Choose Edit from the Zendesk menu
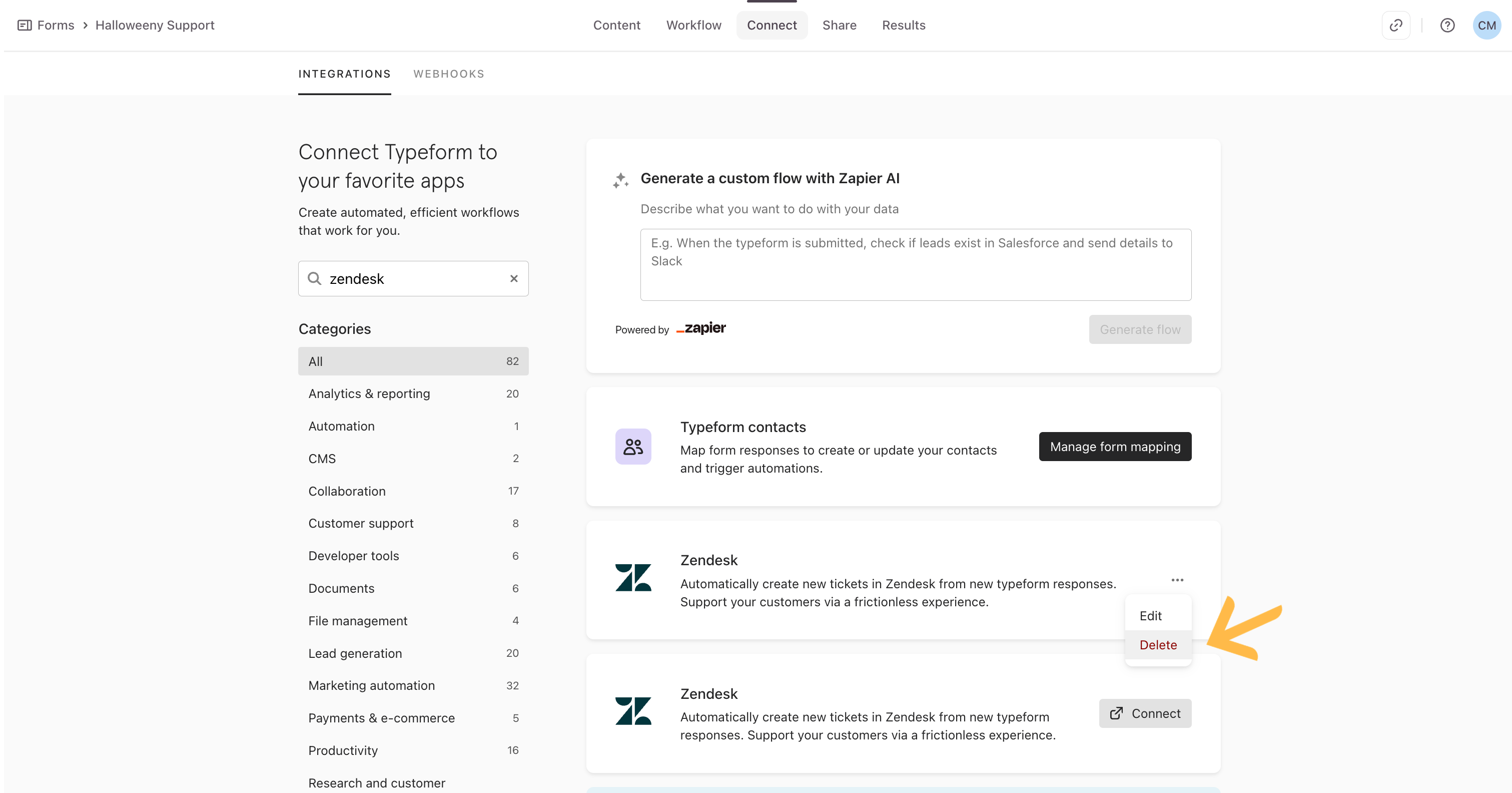1512x793 pixels. pos(1150,616)
